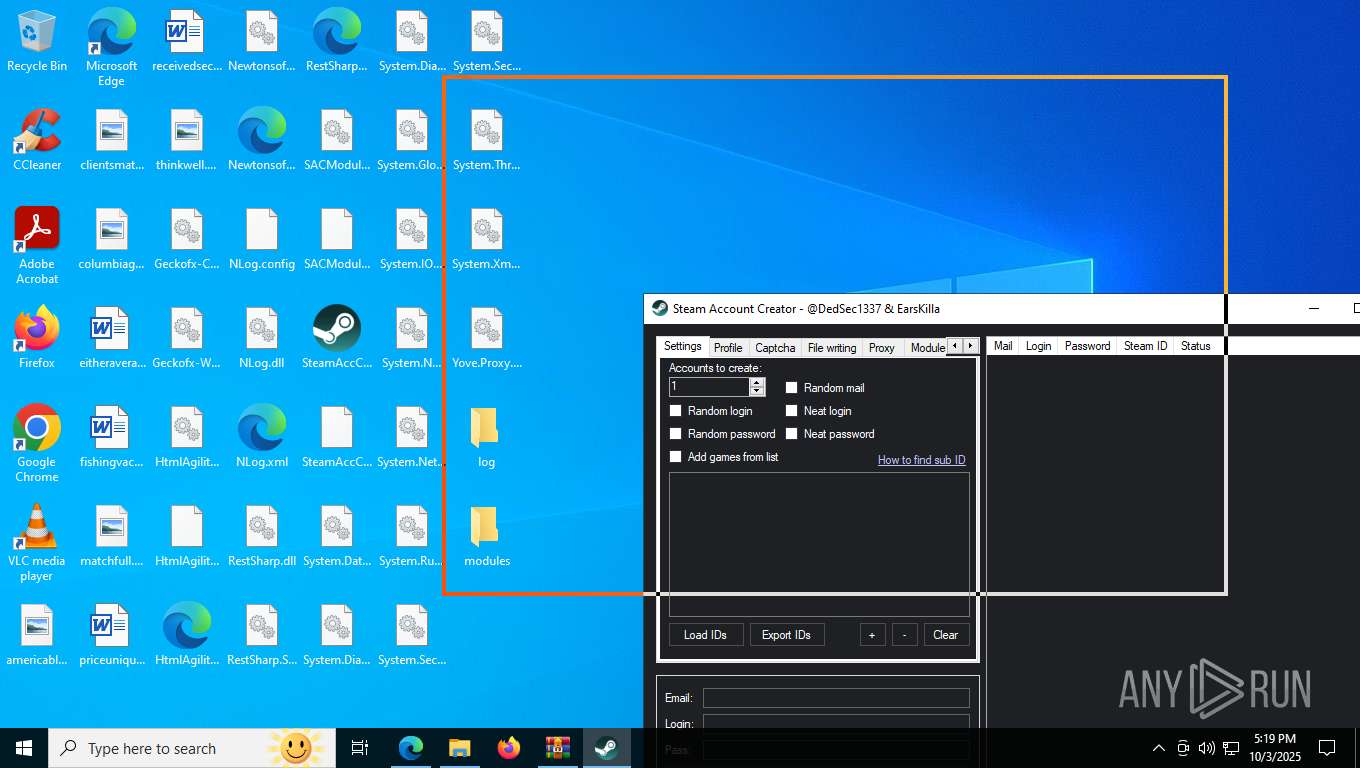Open Firefox from the taskbar
Screen dimensions: 1360x768
click(509, 748)
